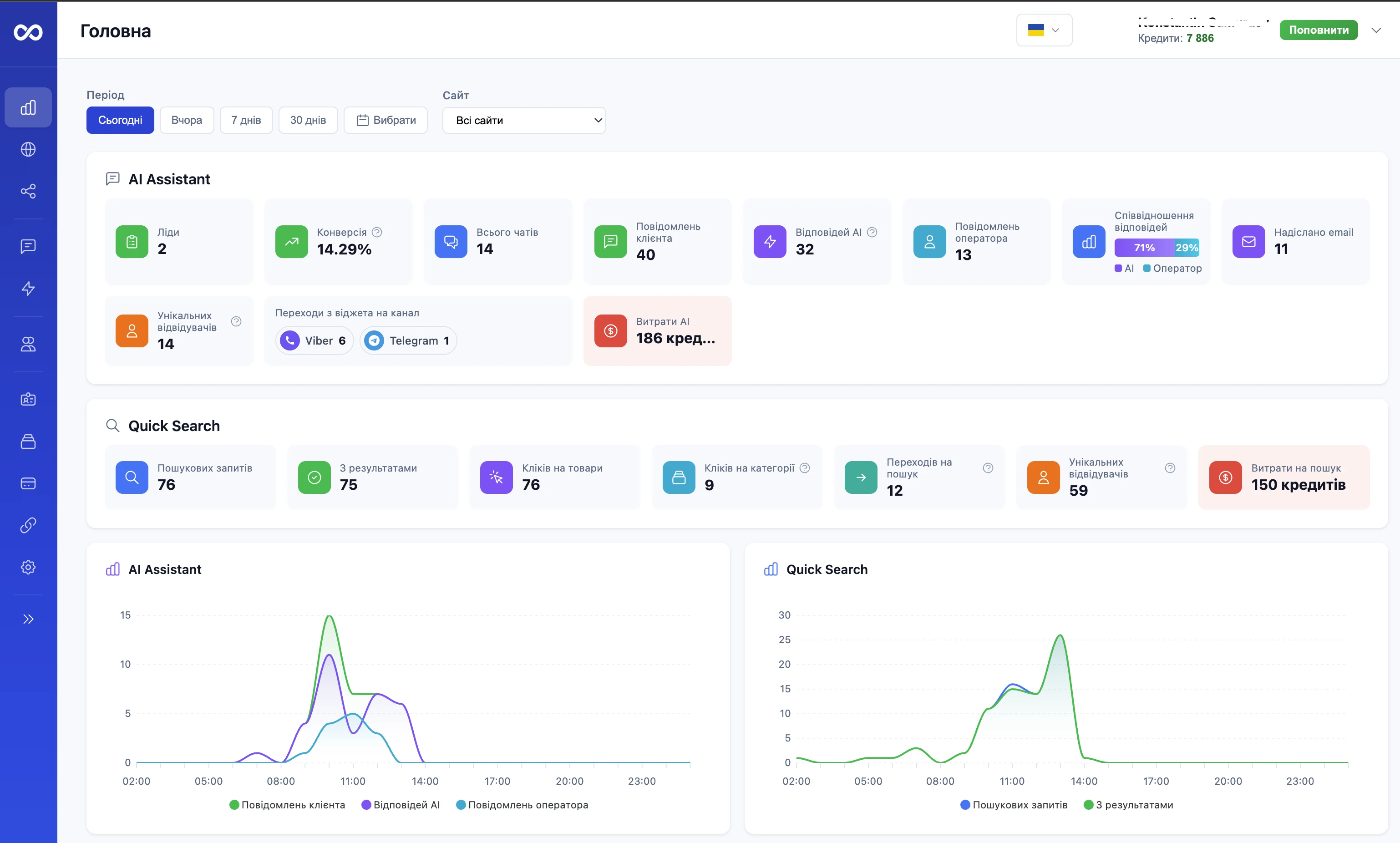The image size is (1400, 843).
Task: Click the Надіслано email card showing 11
Action: click(1295, 241)
